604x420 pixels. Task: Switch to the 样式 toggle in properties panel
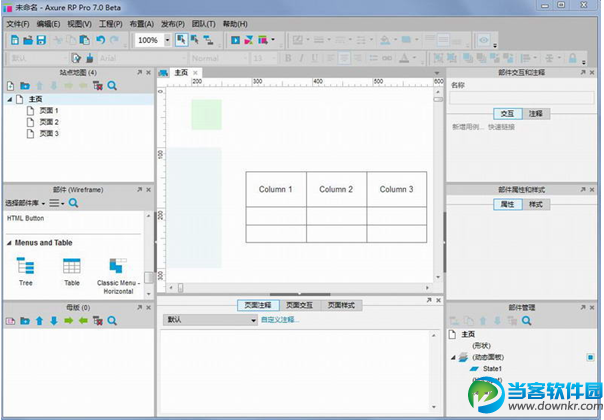[536, 204]
